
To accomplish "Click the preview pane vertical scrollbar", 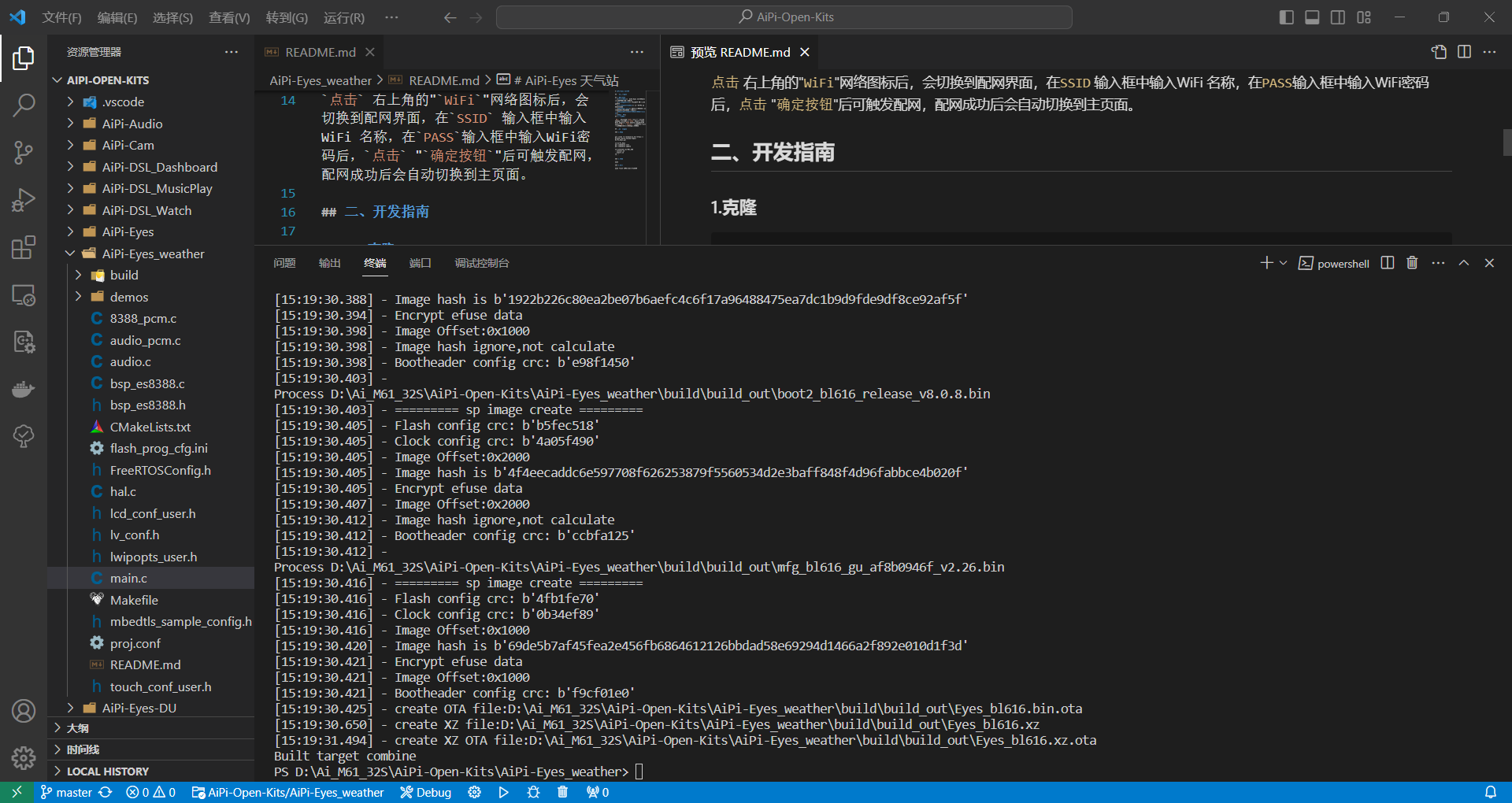I will click(x=1506, y=142).
